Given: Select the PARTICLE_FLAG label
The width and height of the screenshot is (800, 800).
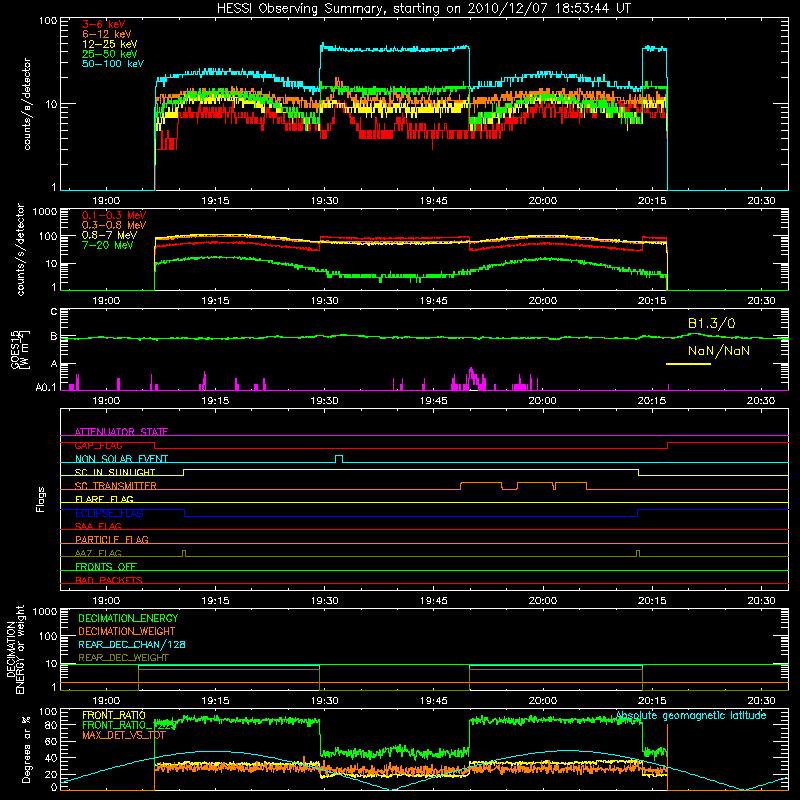Looking at the screenshot, I should [x=111, y=539].
